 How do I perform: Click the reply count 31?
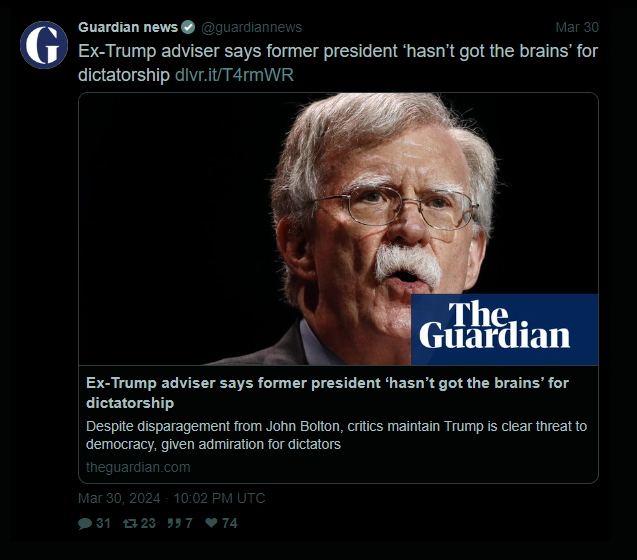[104, 523]
